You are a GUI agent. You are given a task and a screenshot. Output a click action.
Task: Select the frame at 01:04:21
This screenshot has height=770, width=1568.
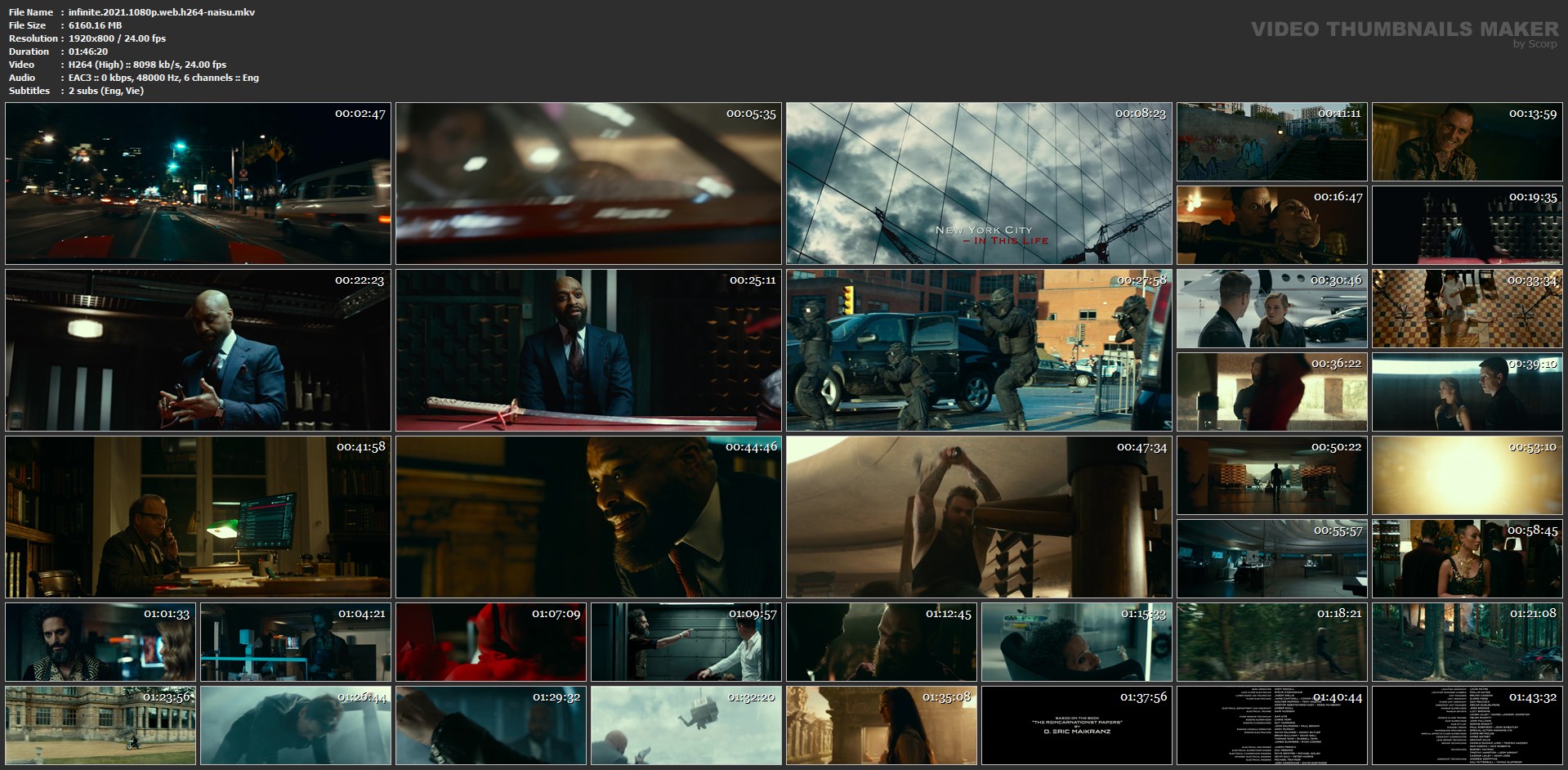(x=296, y=642)
